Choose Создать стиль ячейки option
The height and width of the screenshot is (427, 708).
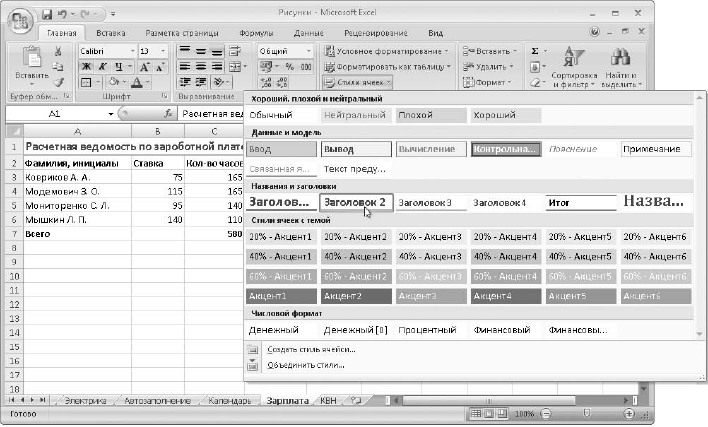pyautogui.click(x=310, y=348)
